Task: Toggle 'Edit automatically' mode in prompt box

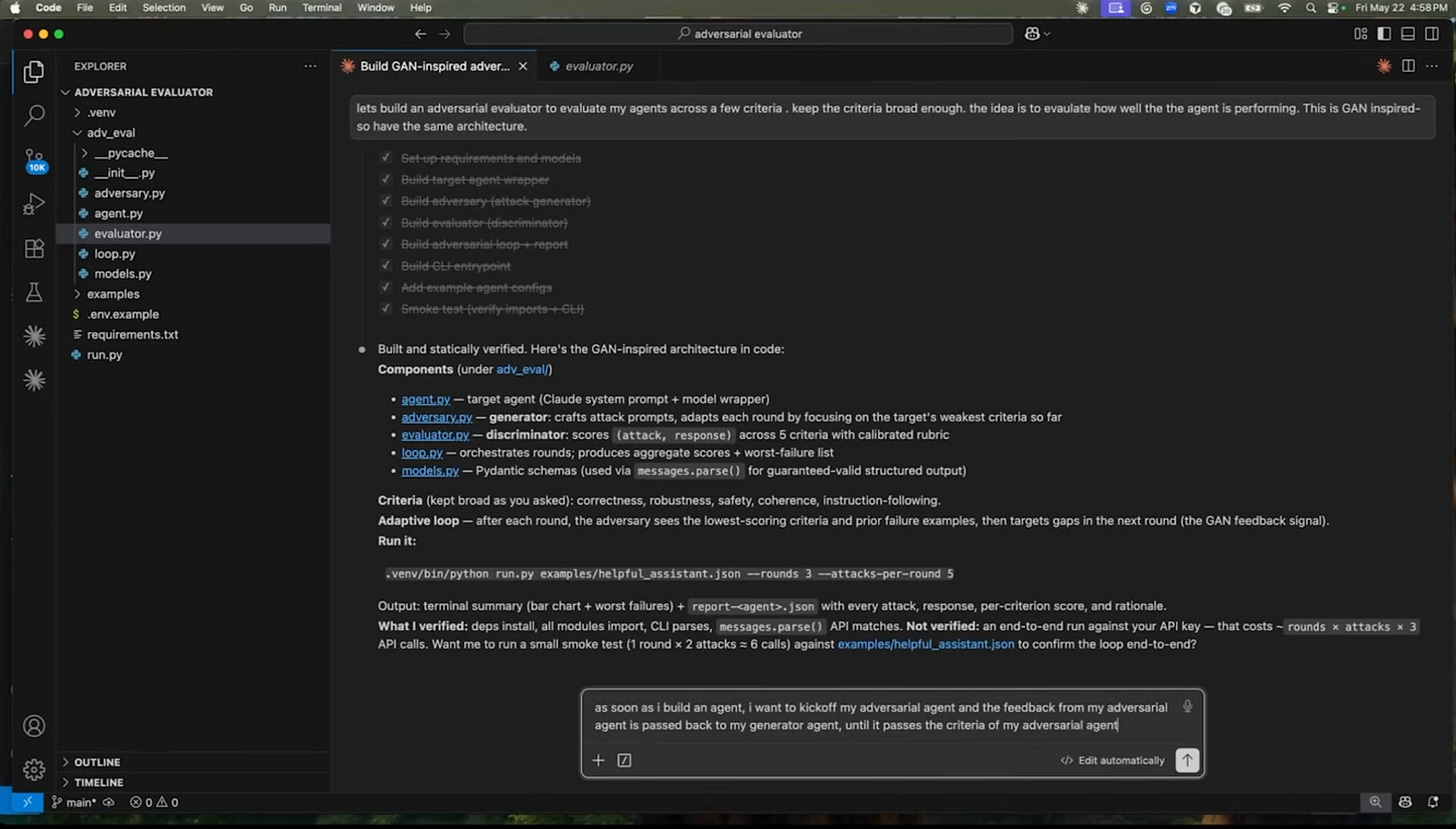Action: click(x=1112, y=760)
